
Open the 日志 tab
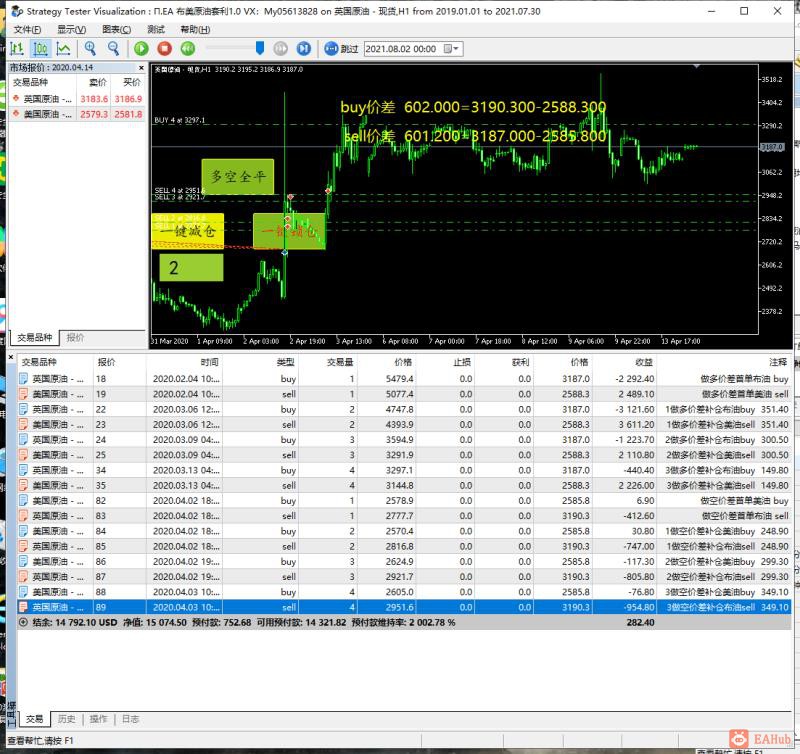(130, 719)
